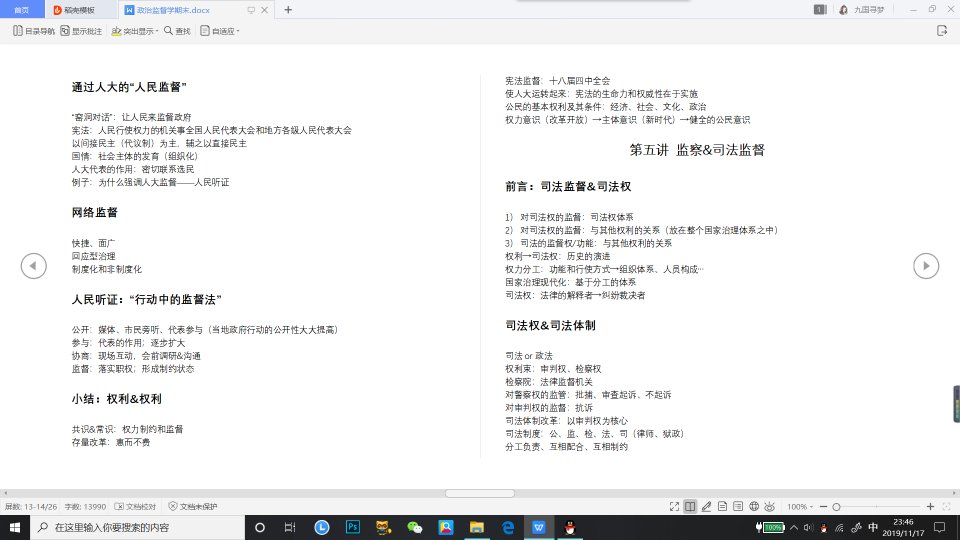
Task: Click the numbered badge icon in title bar
Action: click(820, 9)
